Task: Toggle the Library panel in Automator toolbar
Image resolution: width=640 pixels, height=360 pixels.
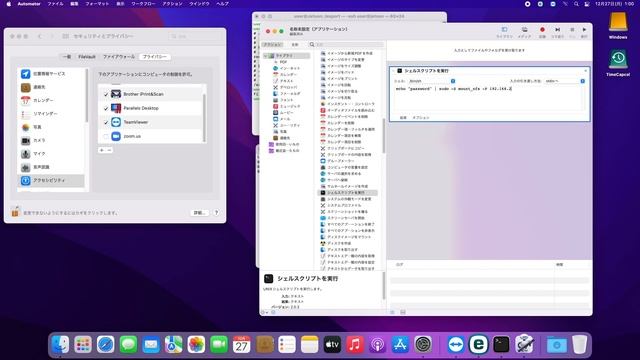Action: pos(504,30)
